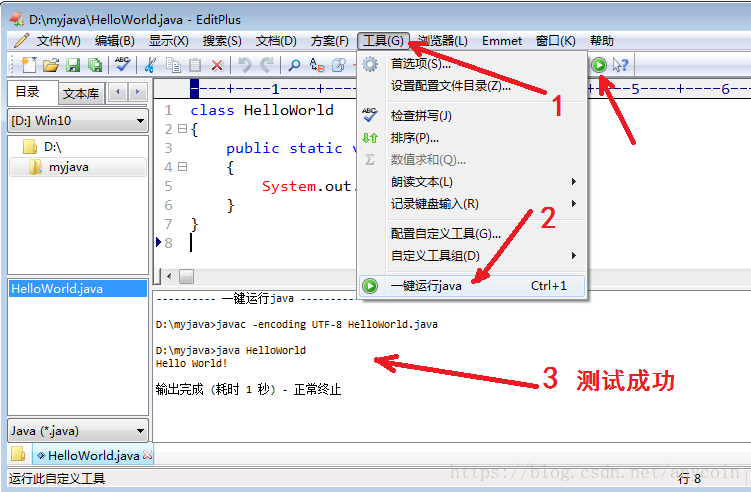Choose 设置配置文件目录(Z)...
This screenshot has width=751, height=492.
473,86
